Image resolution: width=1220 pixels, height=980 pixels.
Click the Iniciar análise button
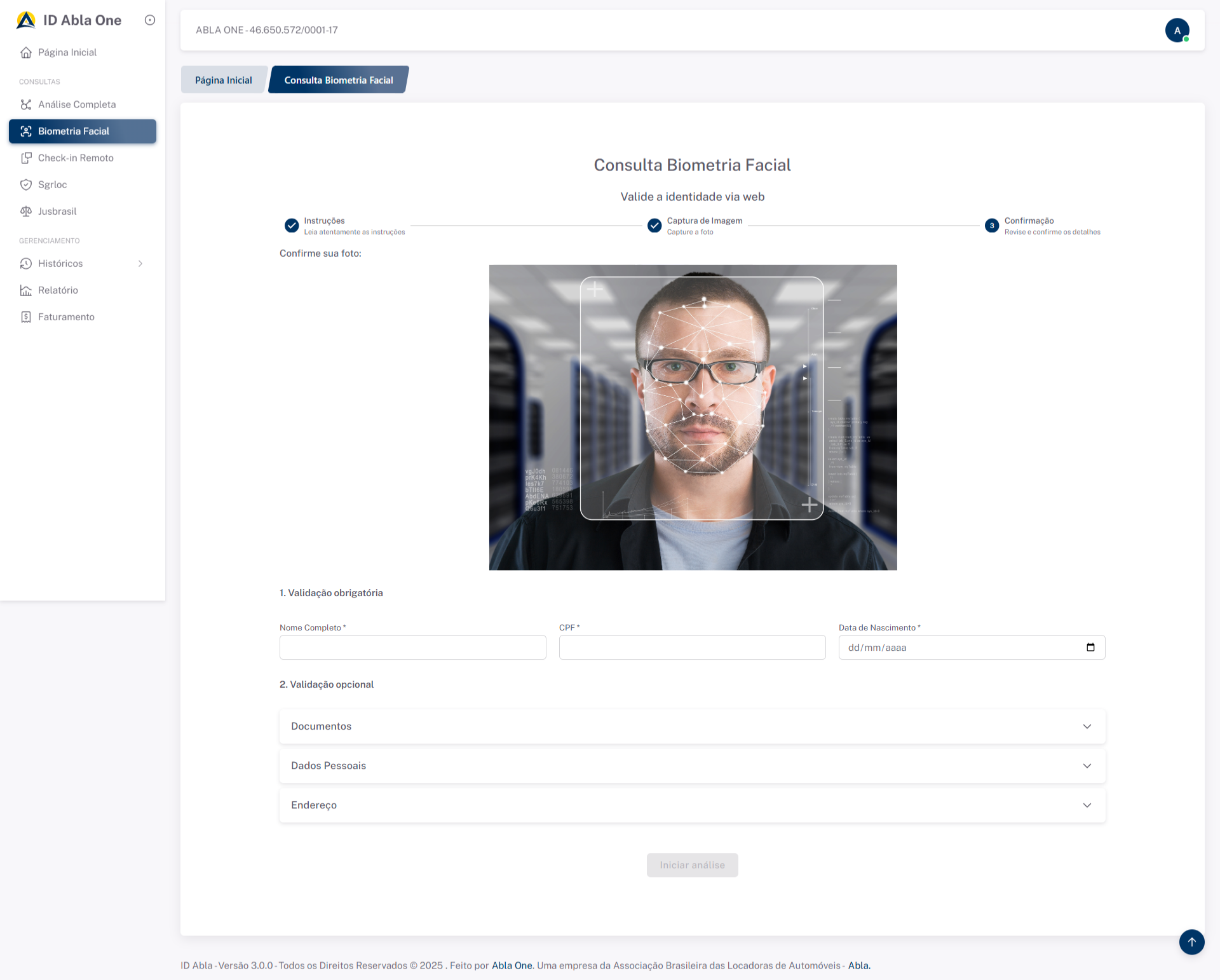[x=692, y=865]
